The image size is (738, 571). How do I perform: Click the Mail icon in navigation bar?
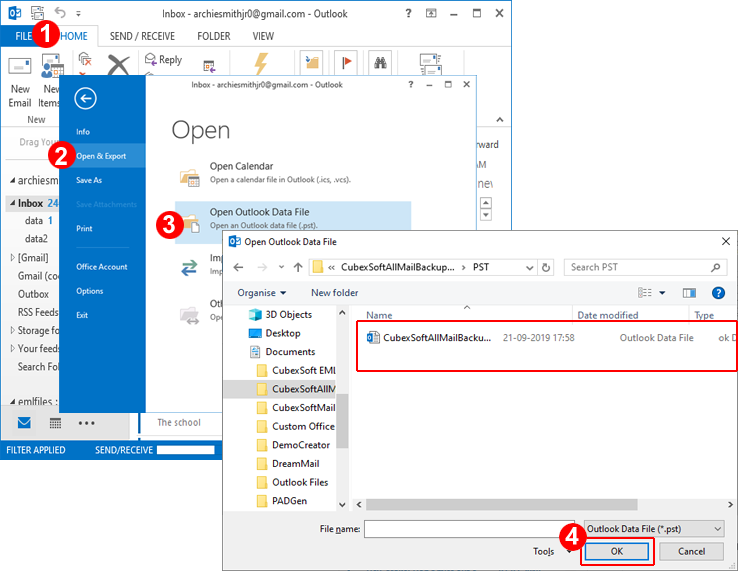[24, 422]
